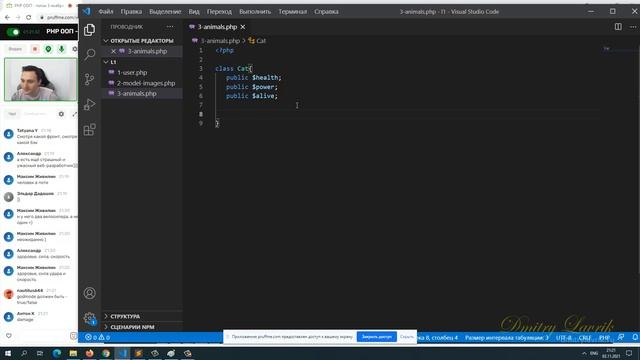Viewport: 640px width, 360px height.
Task: Open the Выполнить menu
Action: [255, 11]
